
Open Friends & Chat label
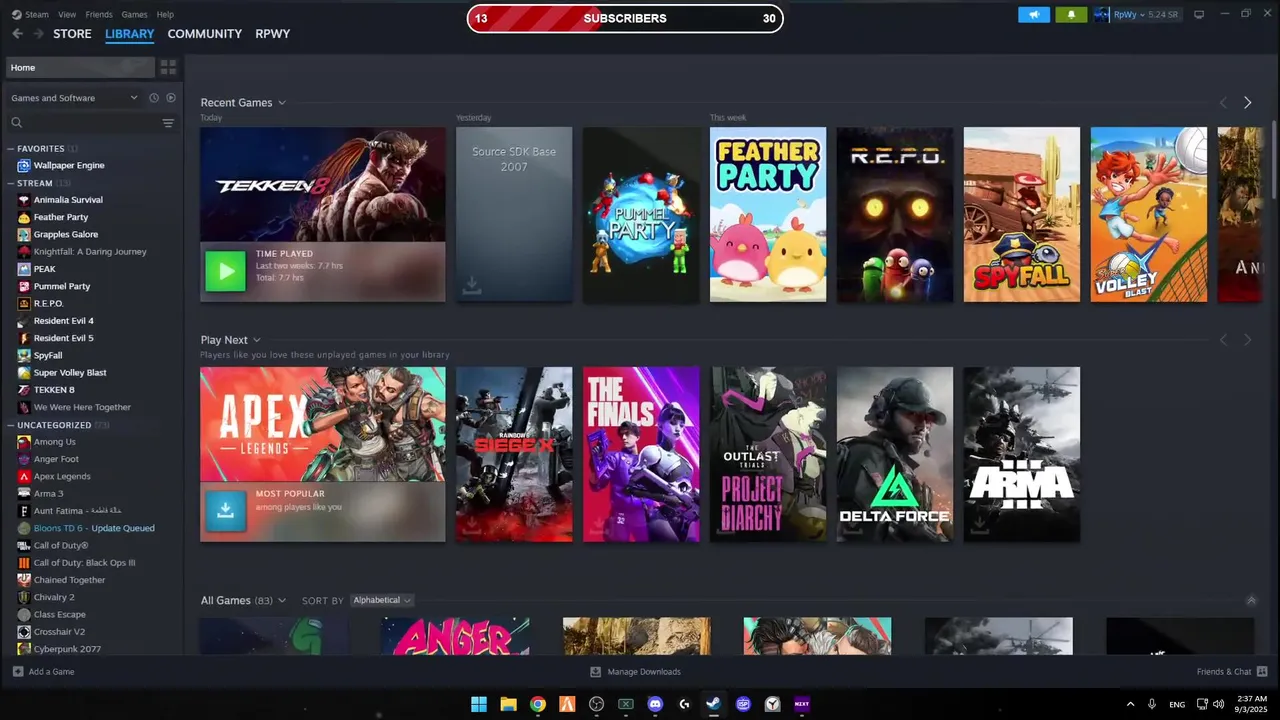(1224, 672)
